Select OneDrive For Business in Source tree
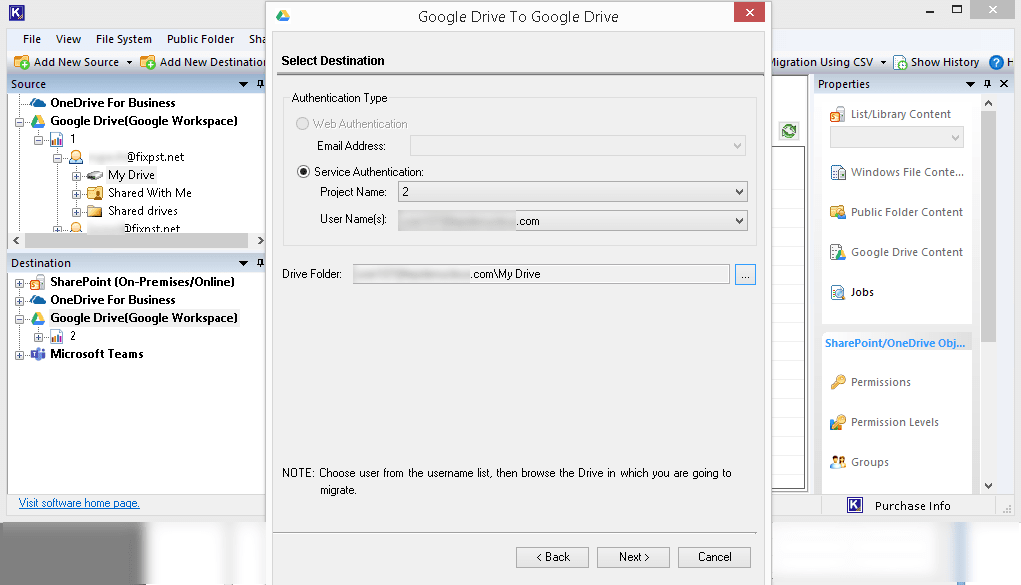Viewport: 1021px width, 585px height. click(113, 103)
